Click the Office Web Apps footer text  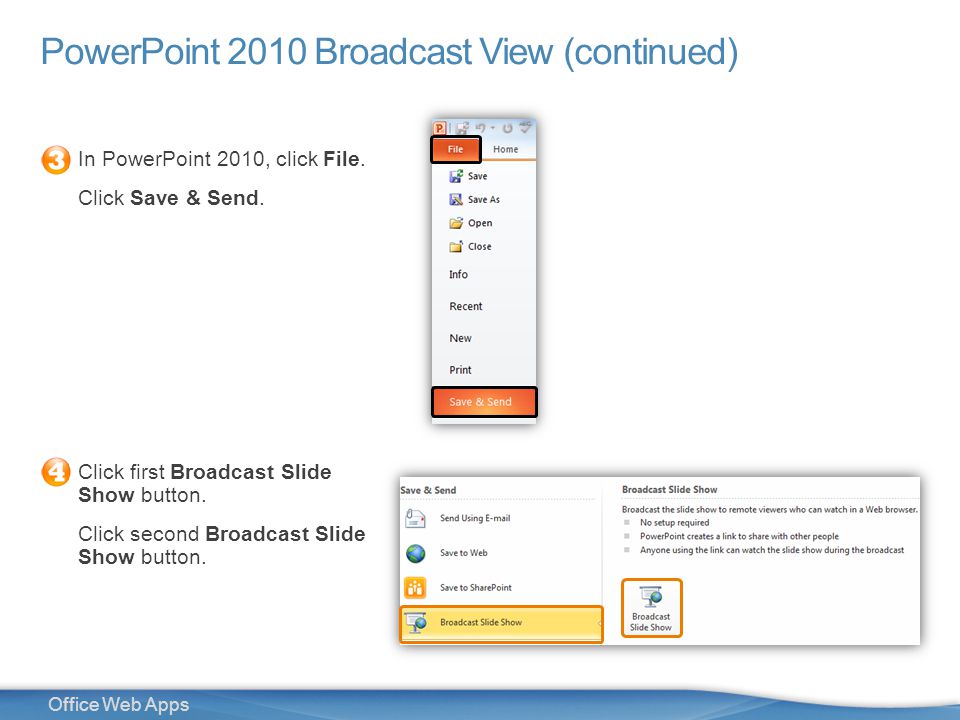point(119,705)
